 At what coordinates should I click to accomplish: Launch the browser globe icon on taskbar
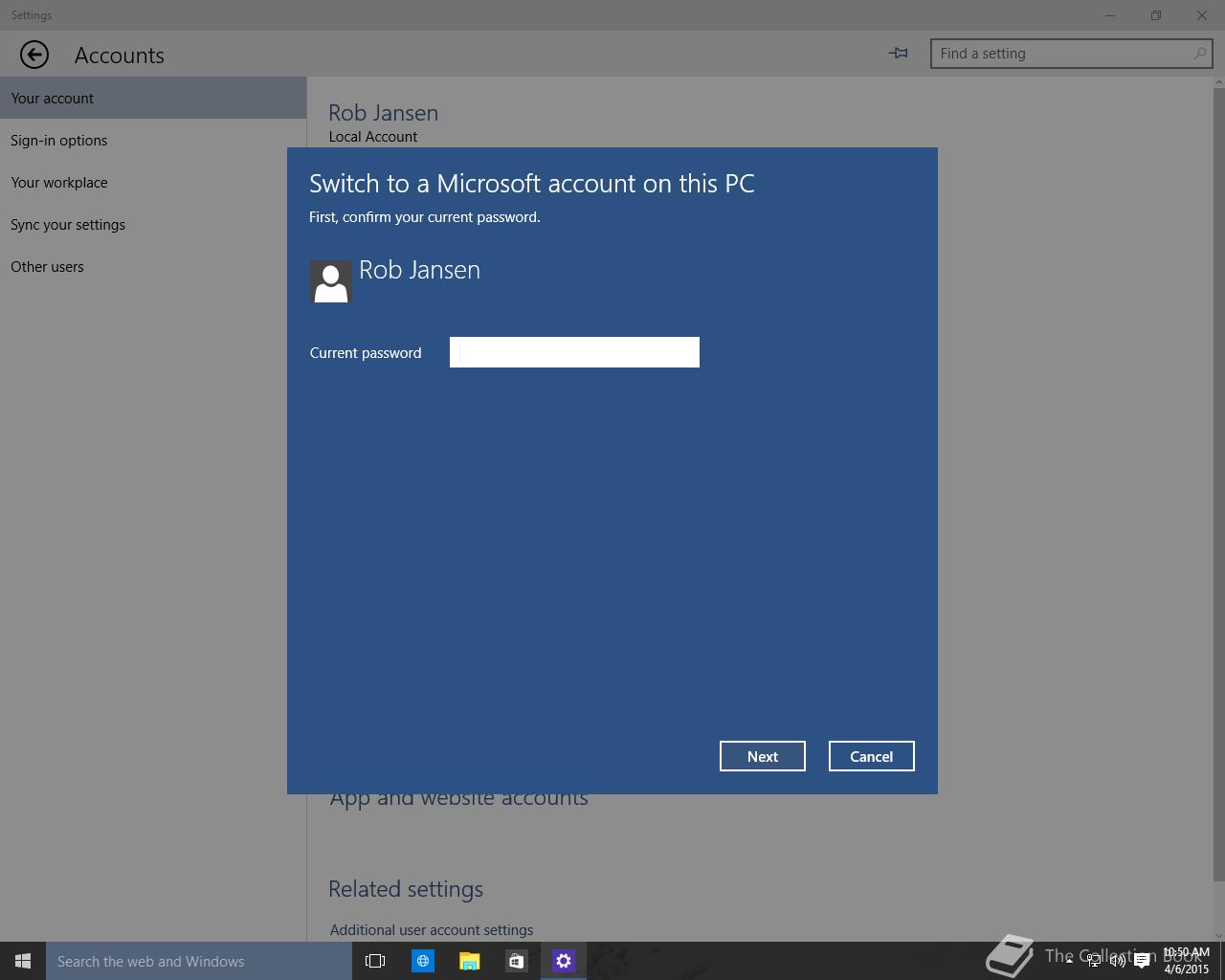pos(422,961)
